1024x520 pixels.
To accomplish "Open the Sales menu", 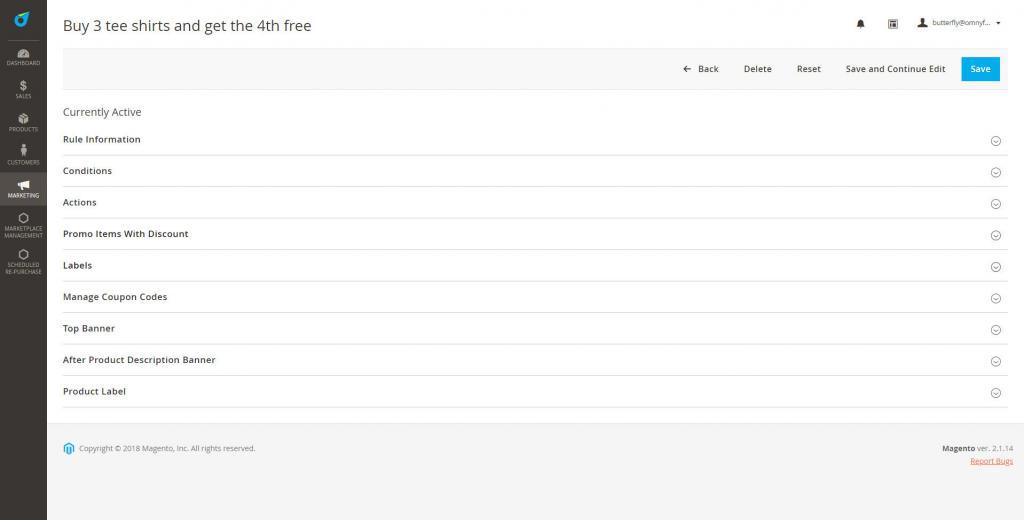I will [x=23, y=89].
